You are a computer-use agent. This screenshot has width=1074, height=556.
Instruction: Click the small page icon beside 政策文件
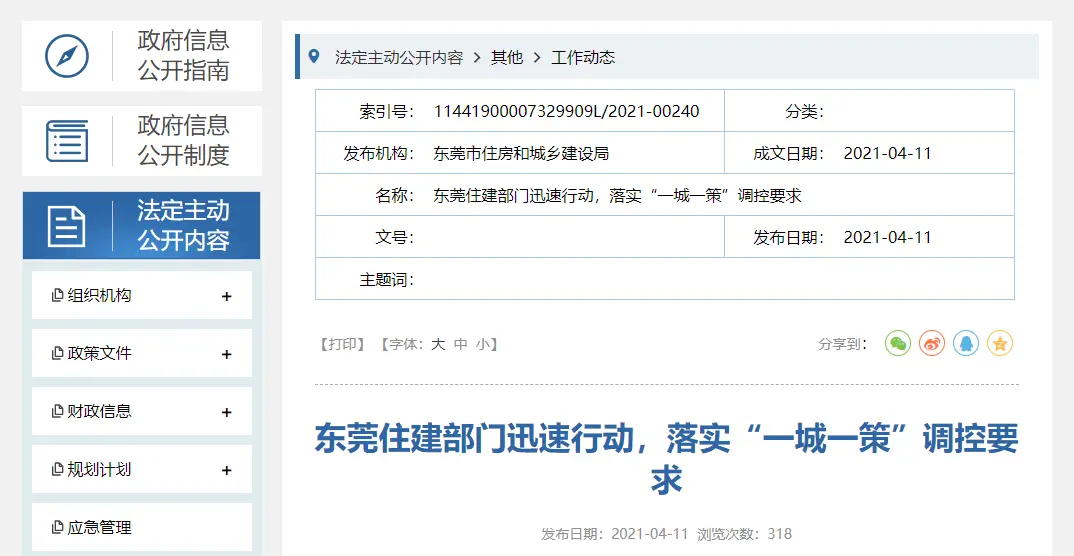pos(58,354)
